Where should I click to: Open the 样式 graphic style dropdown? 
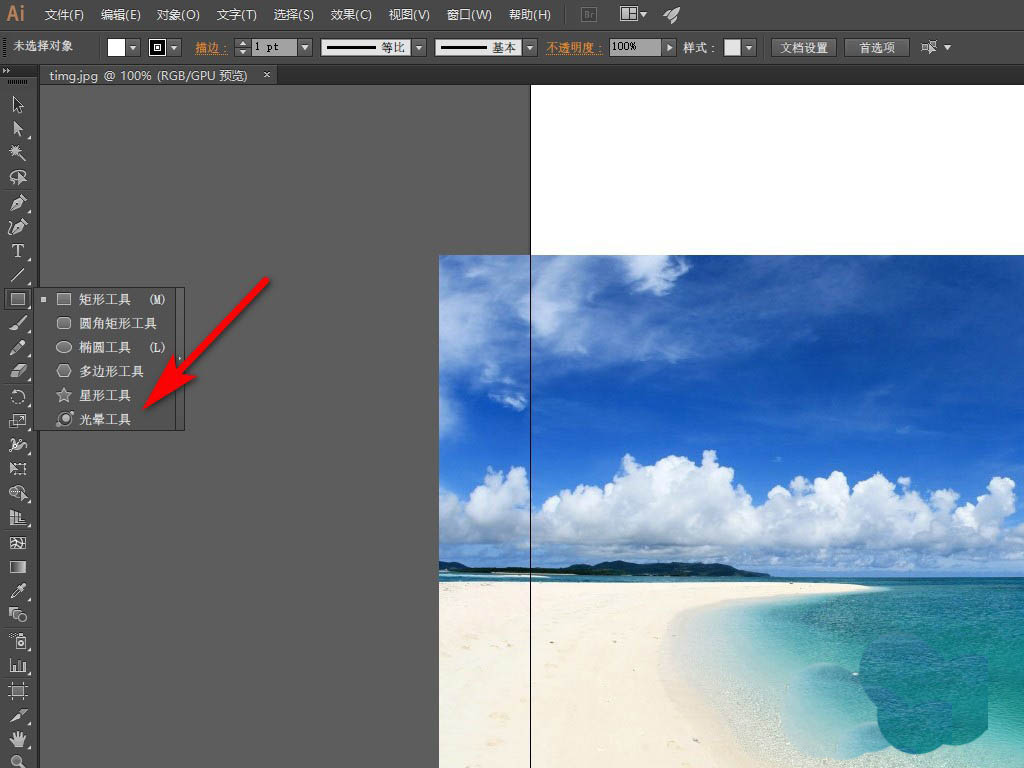(x=749, y=47)
